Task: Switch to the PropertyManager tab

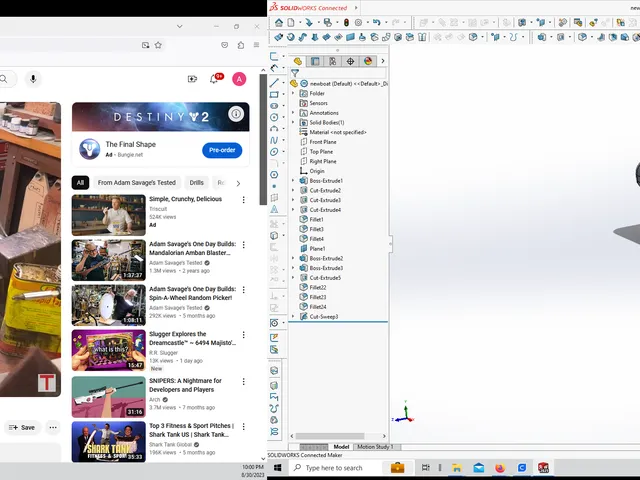Action: point(315,61)
